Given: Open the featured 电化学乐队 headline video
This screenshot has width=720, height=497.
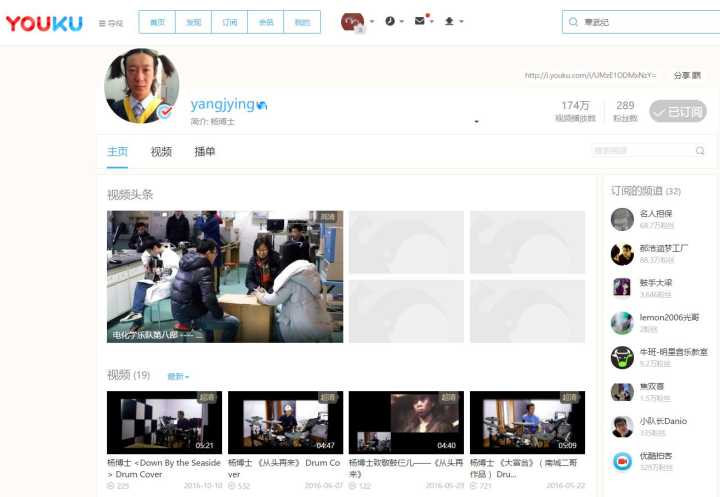Looking at the screenshot, I should coord(225,276).
